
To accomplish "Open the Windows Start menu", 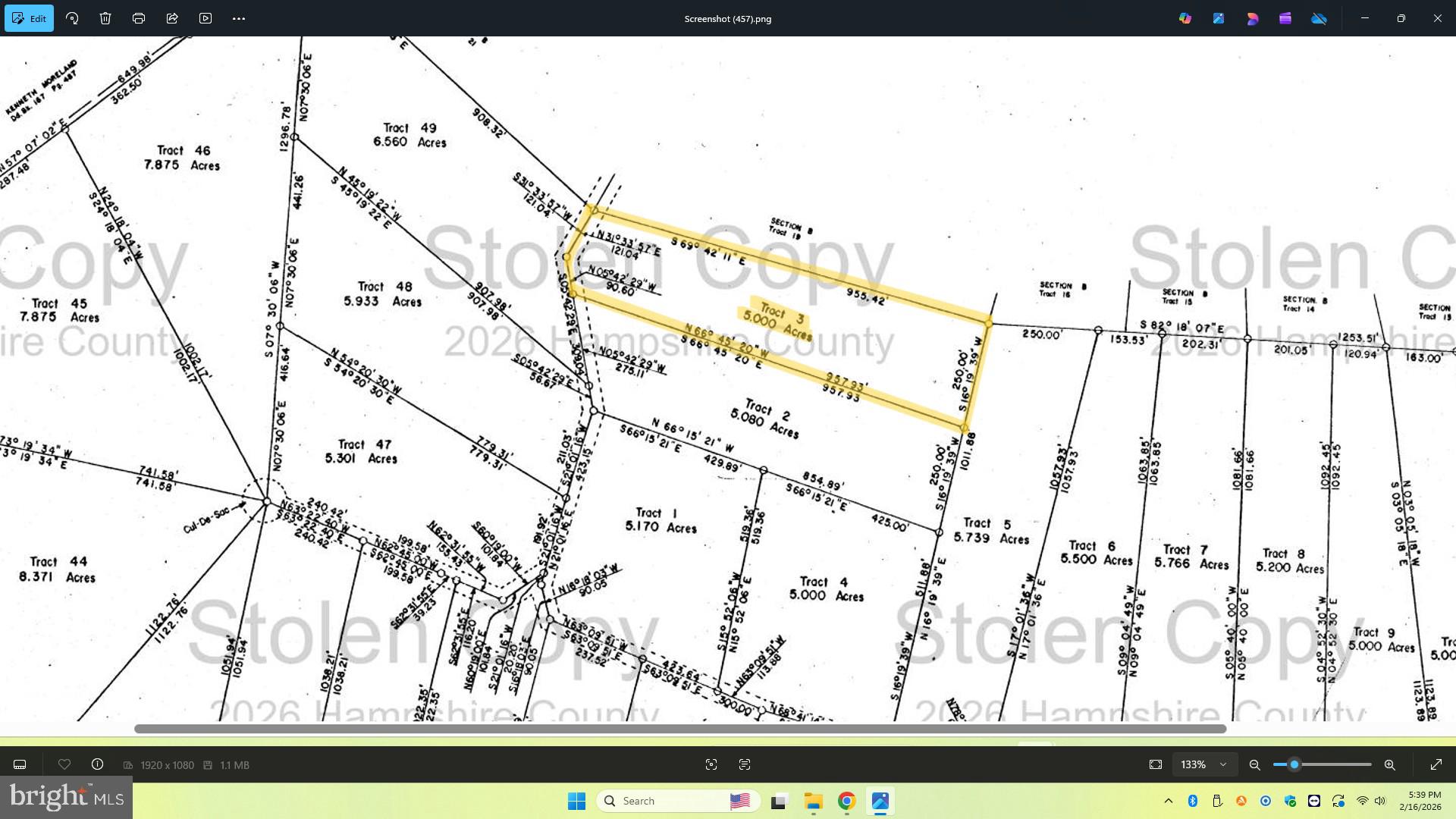I will (x=576, y=801).
